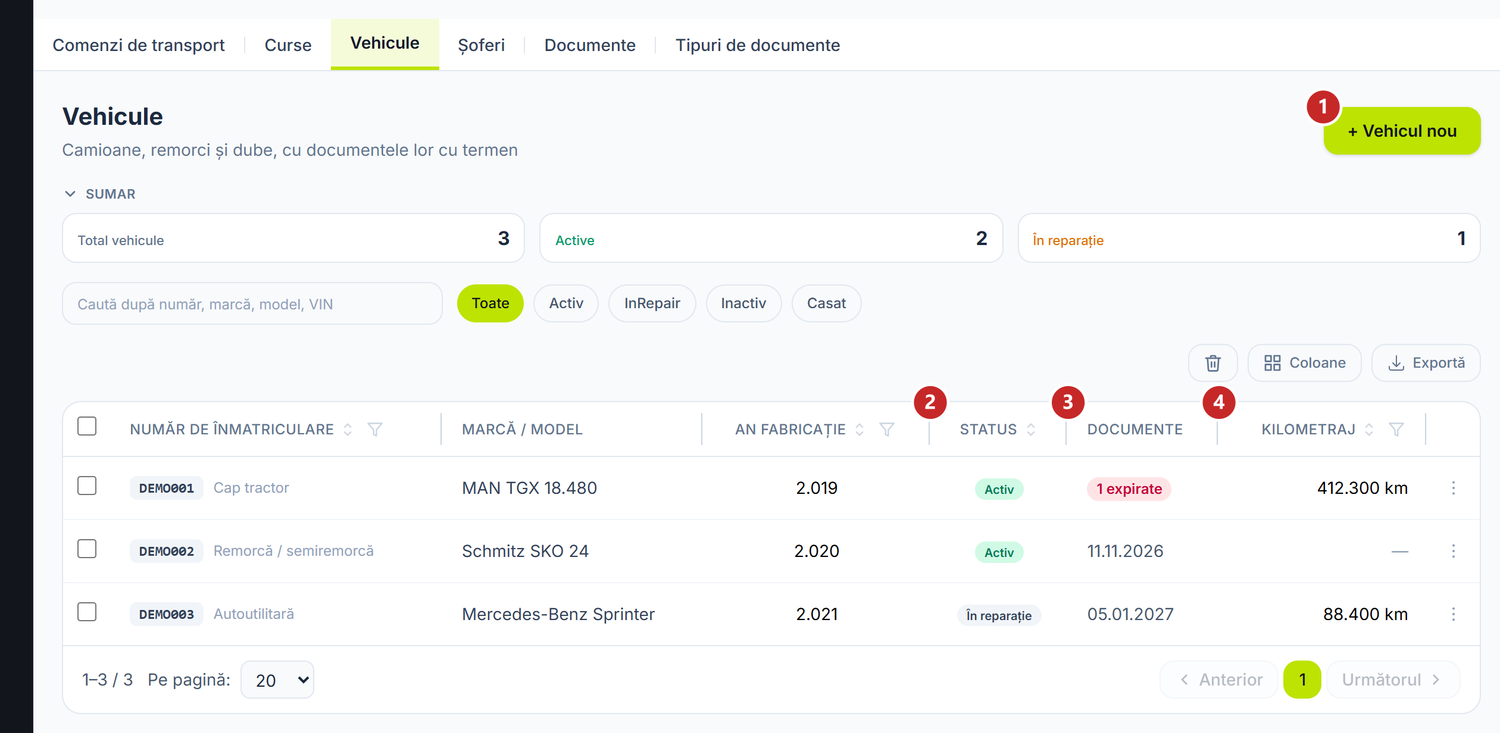The image size is (1500, 733).
Task: Click the MAN TGX 18.480 cell
Action: (x=529, y=488)
